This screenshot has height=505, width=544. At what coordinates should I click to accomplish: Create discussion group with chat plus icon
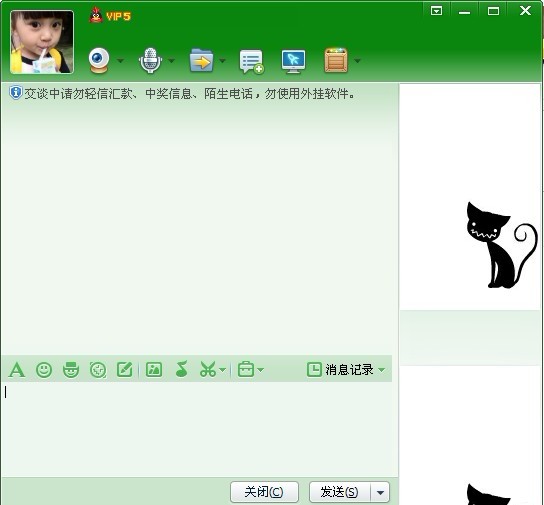coord(252,62)
